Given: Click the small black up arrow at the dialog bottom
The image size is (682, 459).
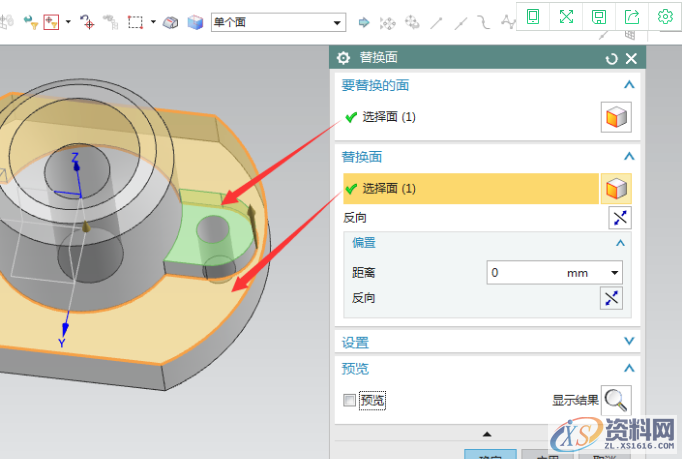Looking at the screenshot, I should coord(487,434).
